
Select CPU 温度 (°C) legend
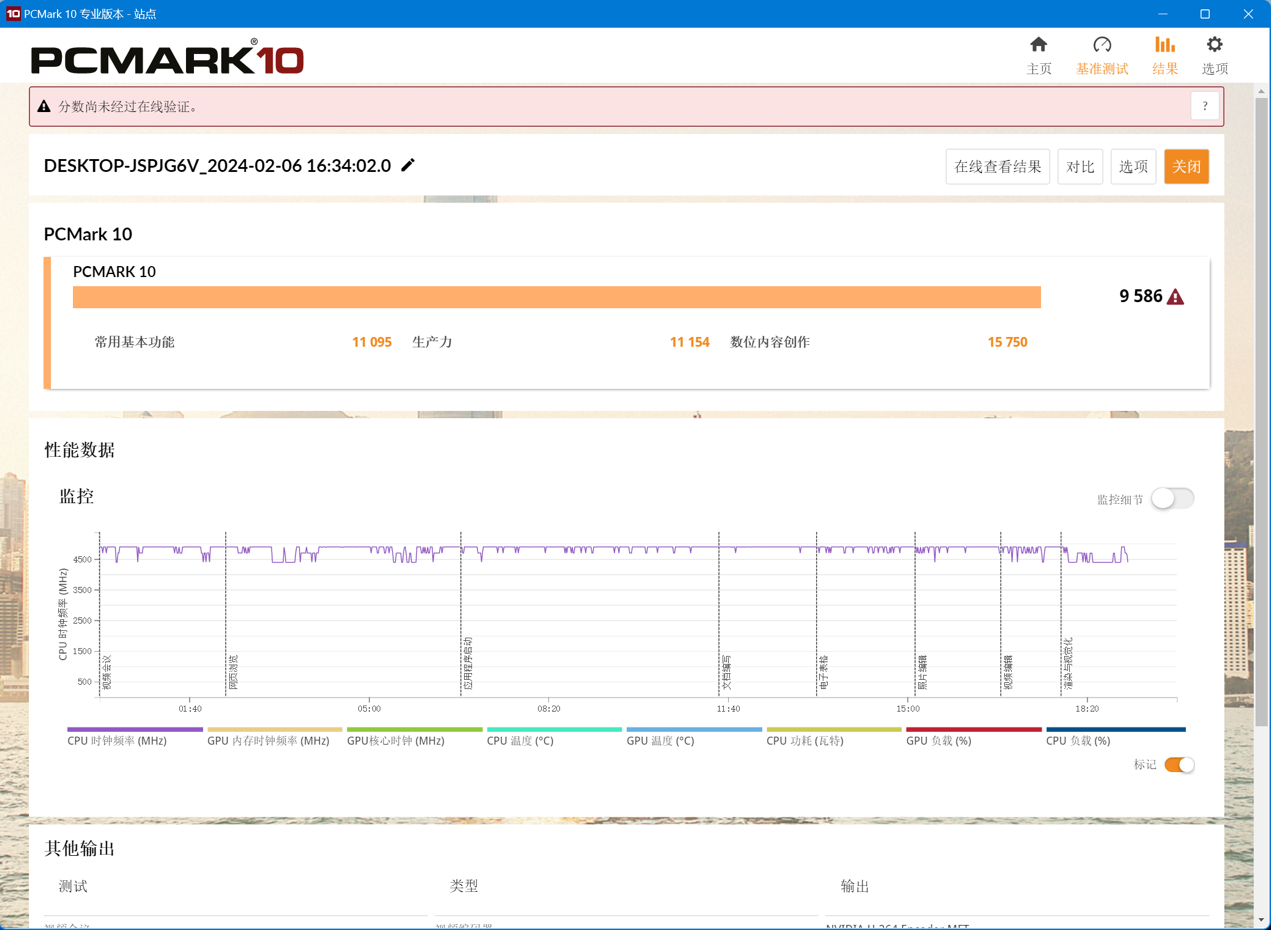click(554, 737)
